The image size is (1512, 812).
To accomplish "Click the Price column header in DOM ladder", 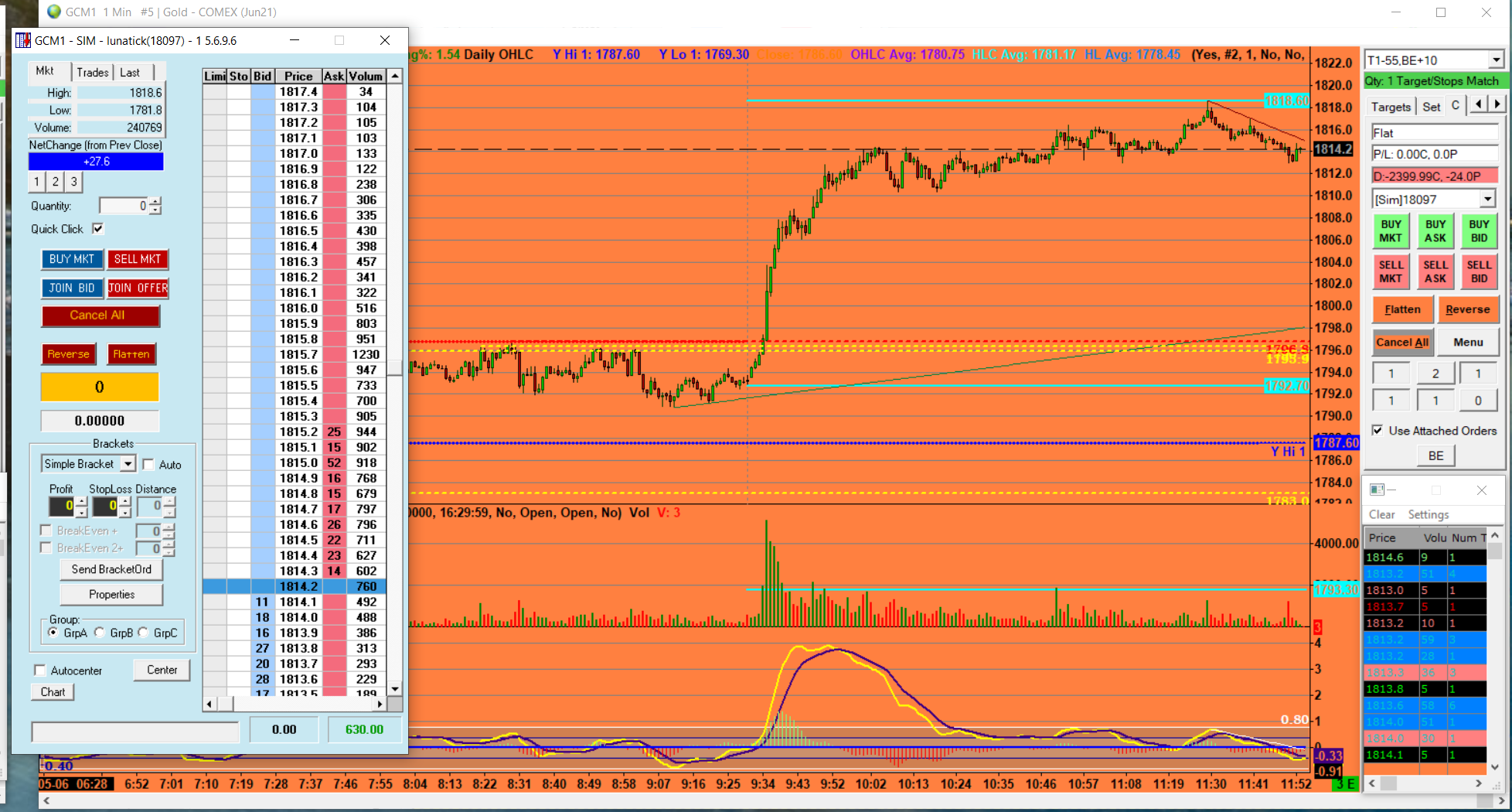I will (x=298, y=76).
